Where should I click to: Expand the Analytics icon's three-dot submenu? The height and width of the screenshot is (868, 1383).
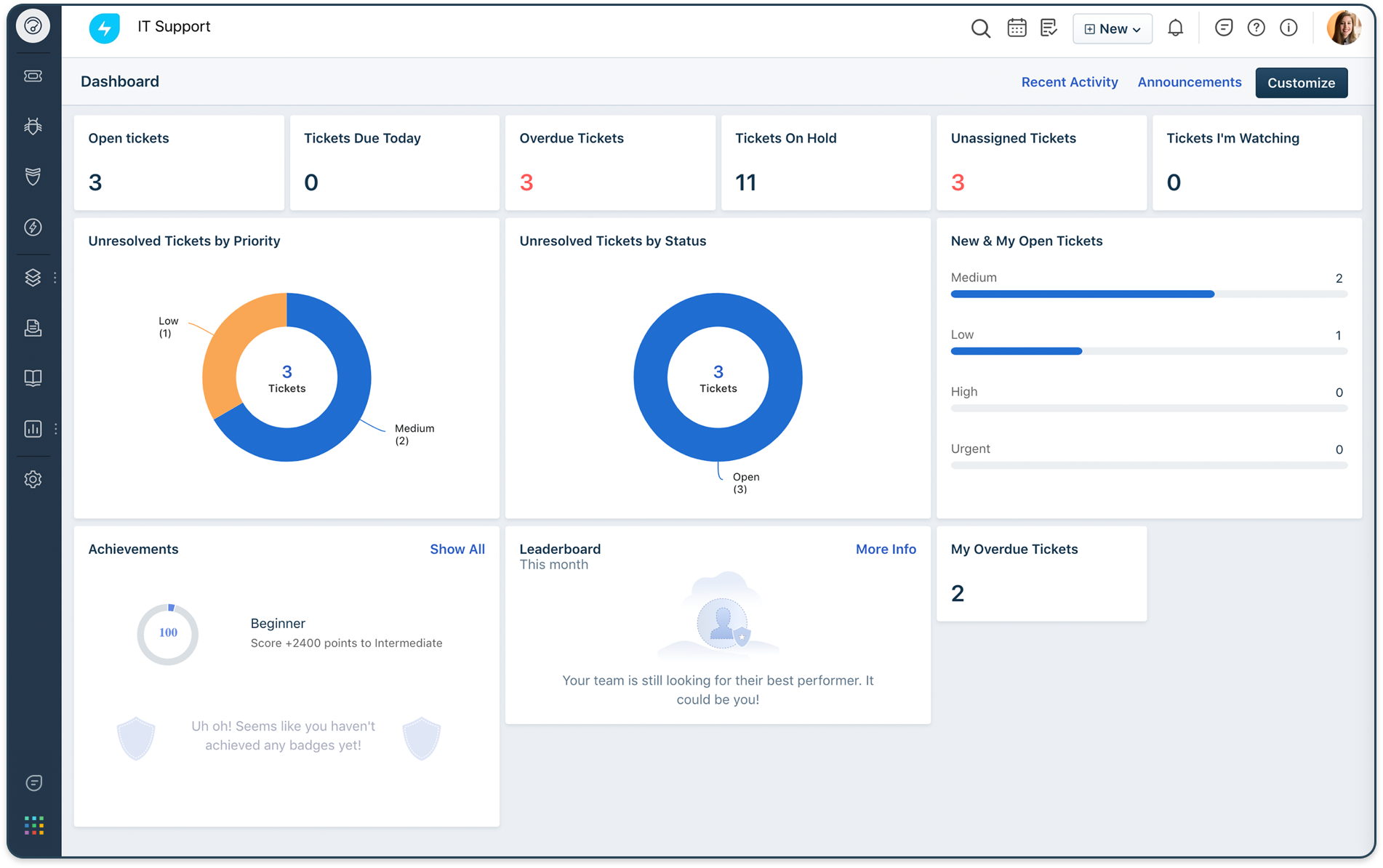pyautogui.click(x=55, y=428)
